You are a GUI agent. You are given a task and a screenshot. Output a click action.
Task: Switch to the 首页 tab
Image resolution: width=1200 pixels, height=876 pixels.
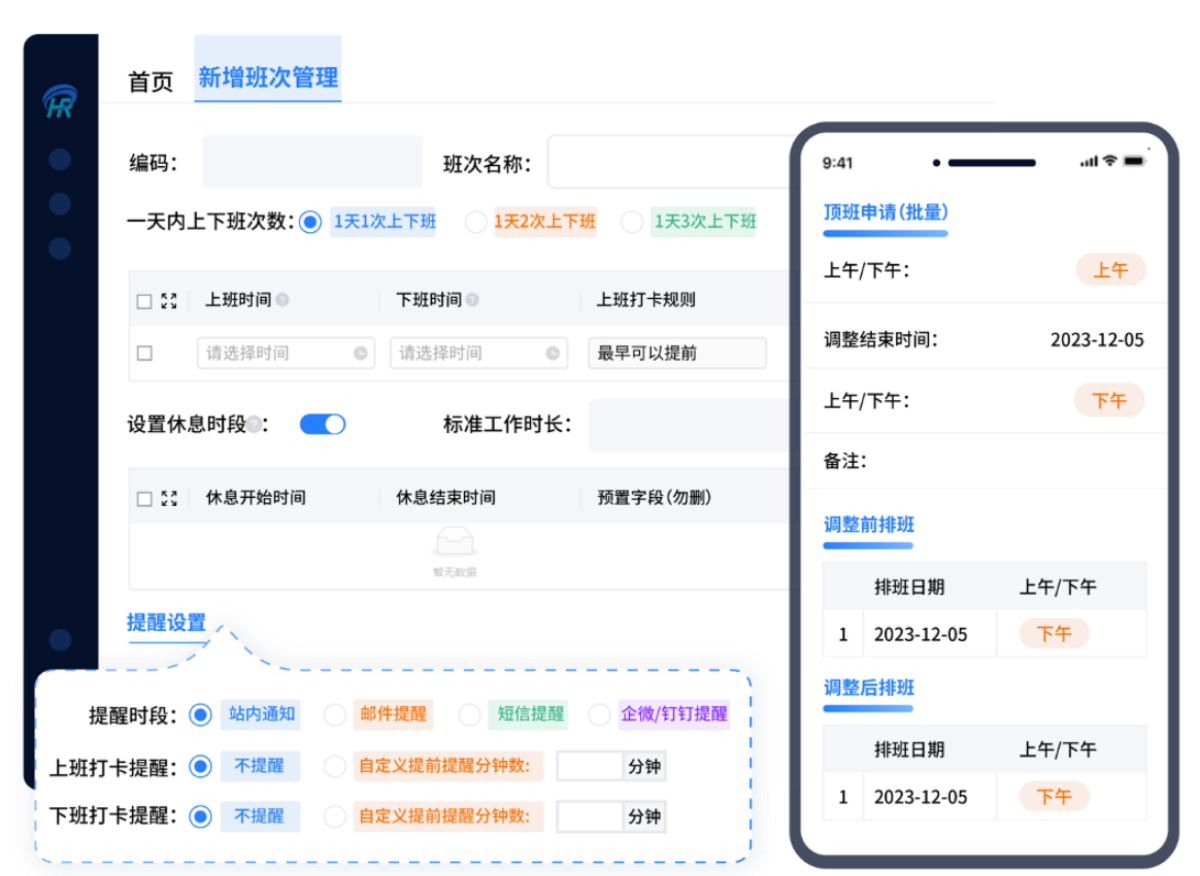point(150,81)
